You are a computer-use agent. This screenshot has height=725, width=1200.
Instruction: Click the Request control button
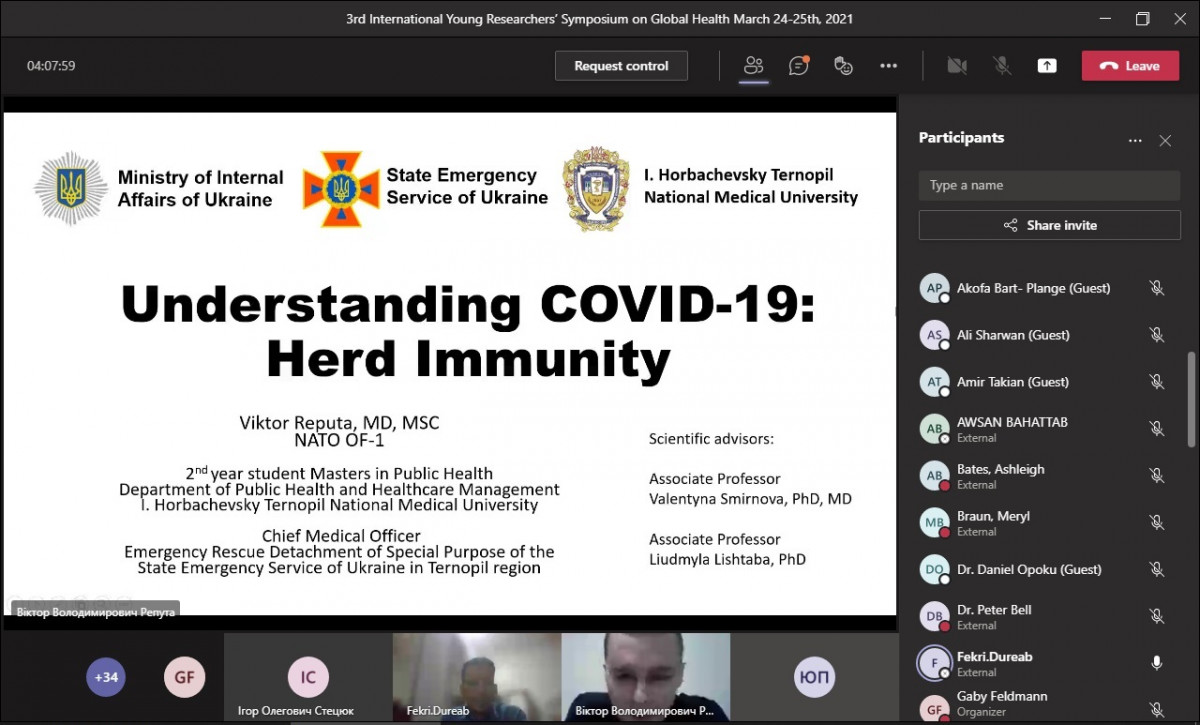[621, 66]
